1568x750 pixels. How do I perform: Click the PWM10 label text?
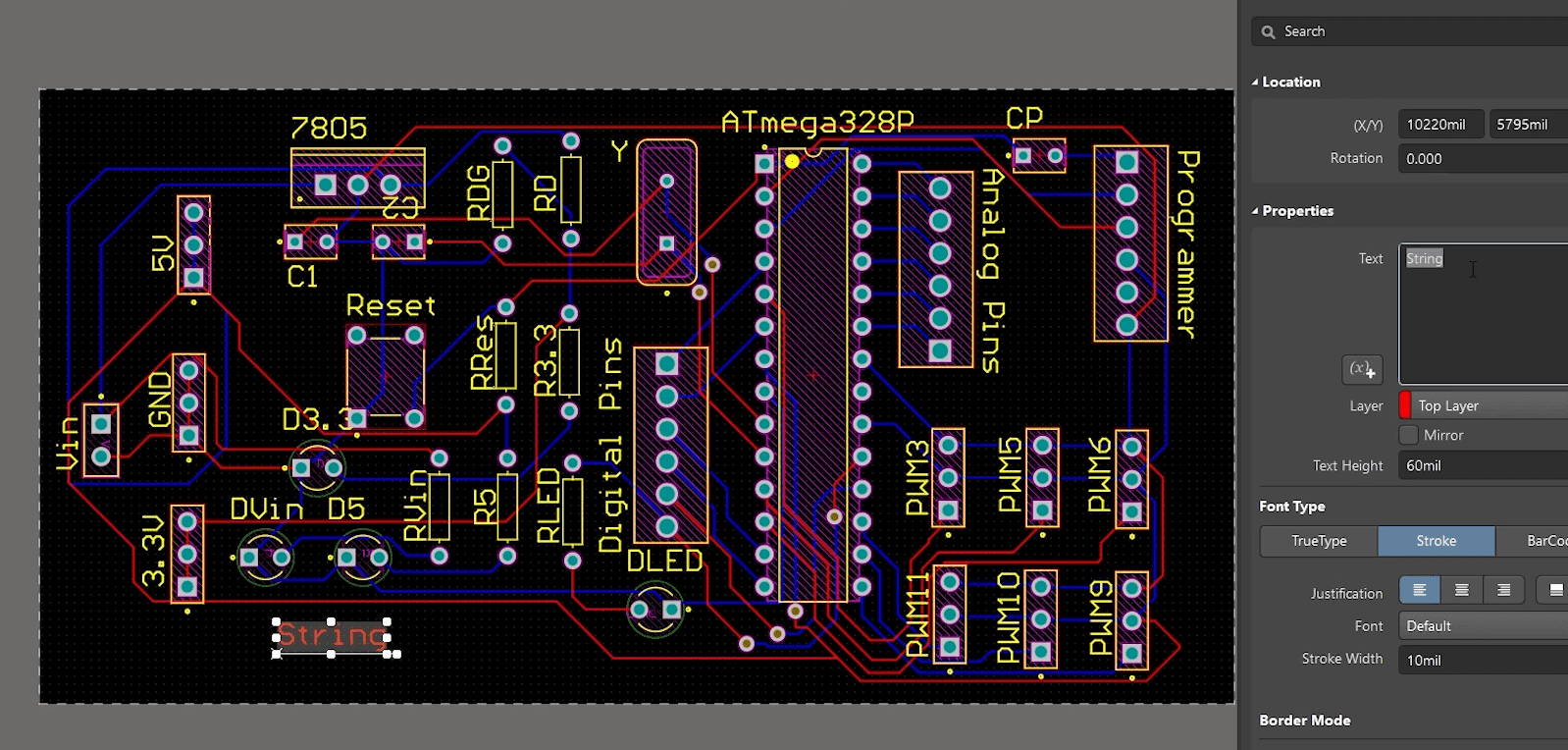coord(1009,617)
